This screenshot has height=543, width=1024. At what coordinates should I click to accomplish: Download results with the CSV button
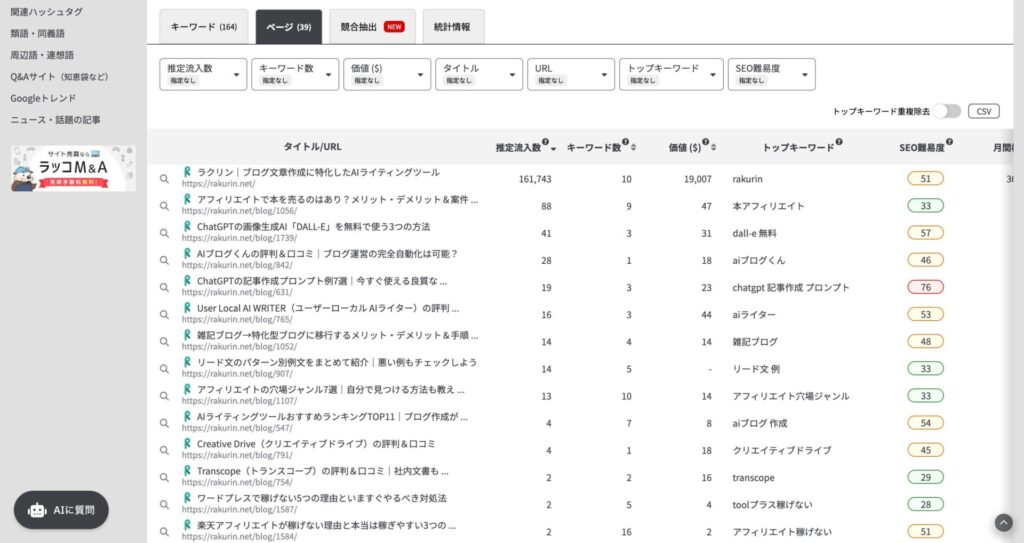pos(984,111)
